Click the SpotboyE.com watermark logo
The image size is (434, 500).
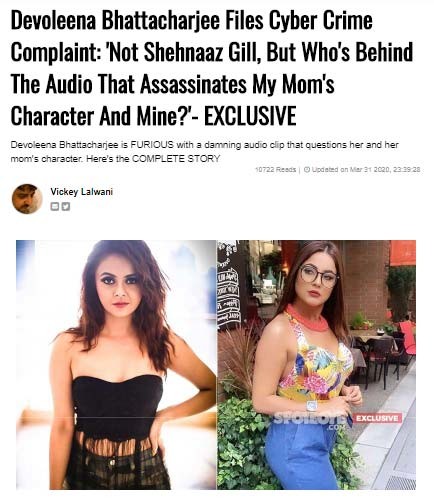312,421
